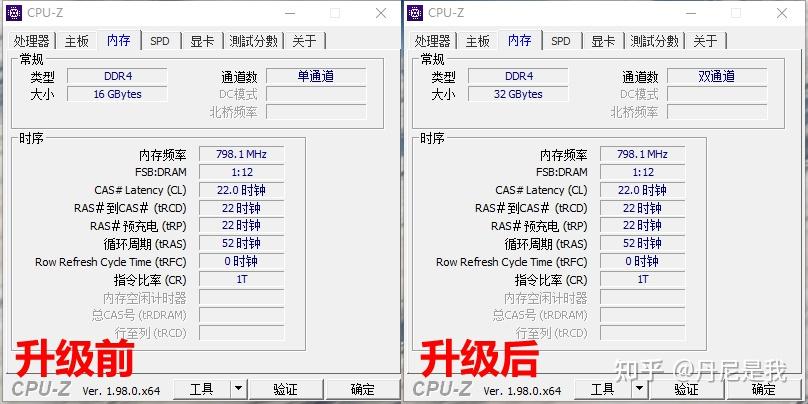Screen dimensions: 808x404
Task: Select 内存 tab in right CPU-Z window
Action: coord(519,40)
